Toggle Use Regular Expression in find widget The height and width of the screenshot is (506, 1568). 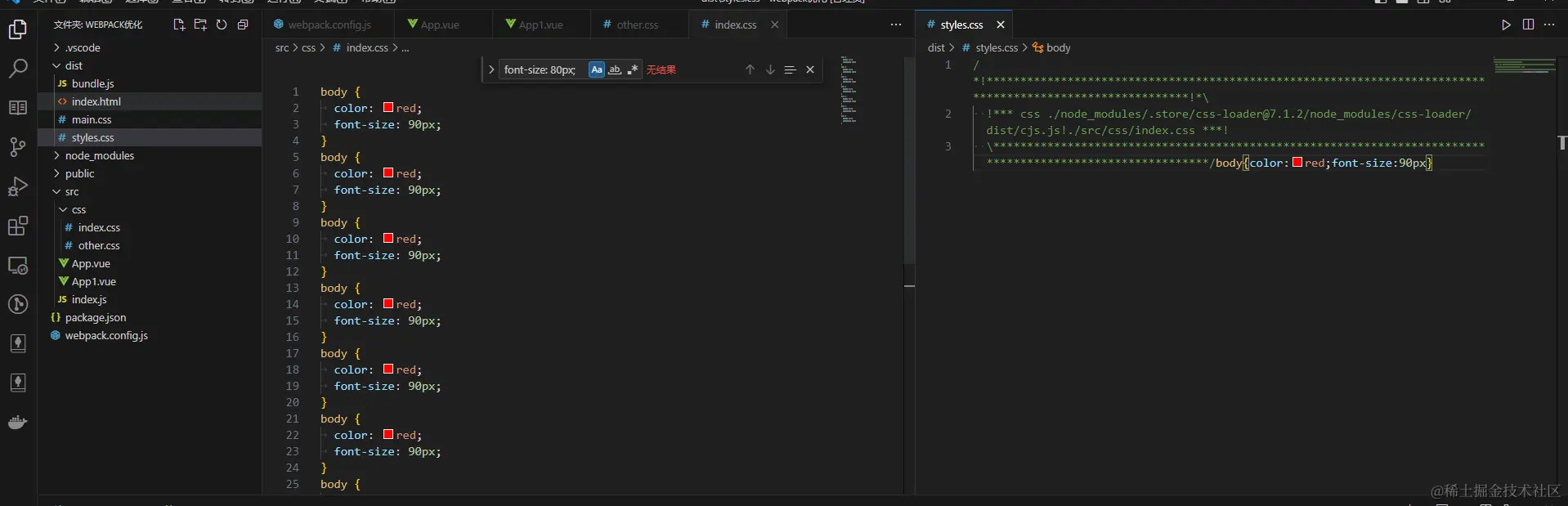[x=633, y=69]
